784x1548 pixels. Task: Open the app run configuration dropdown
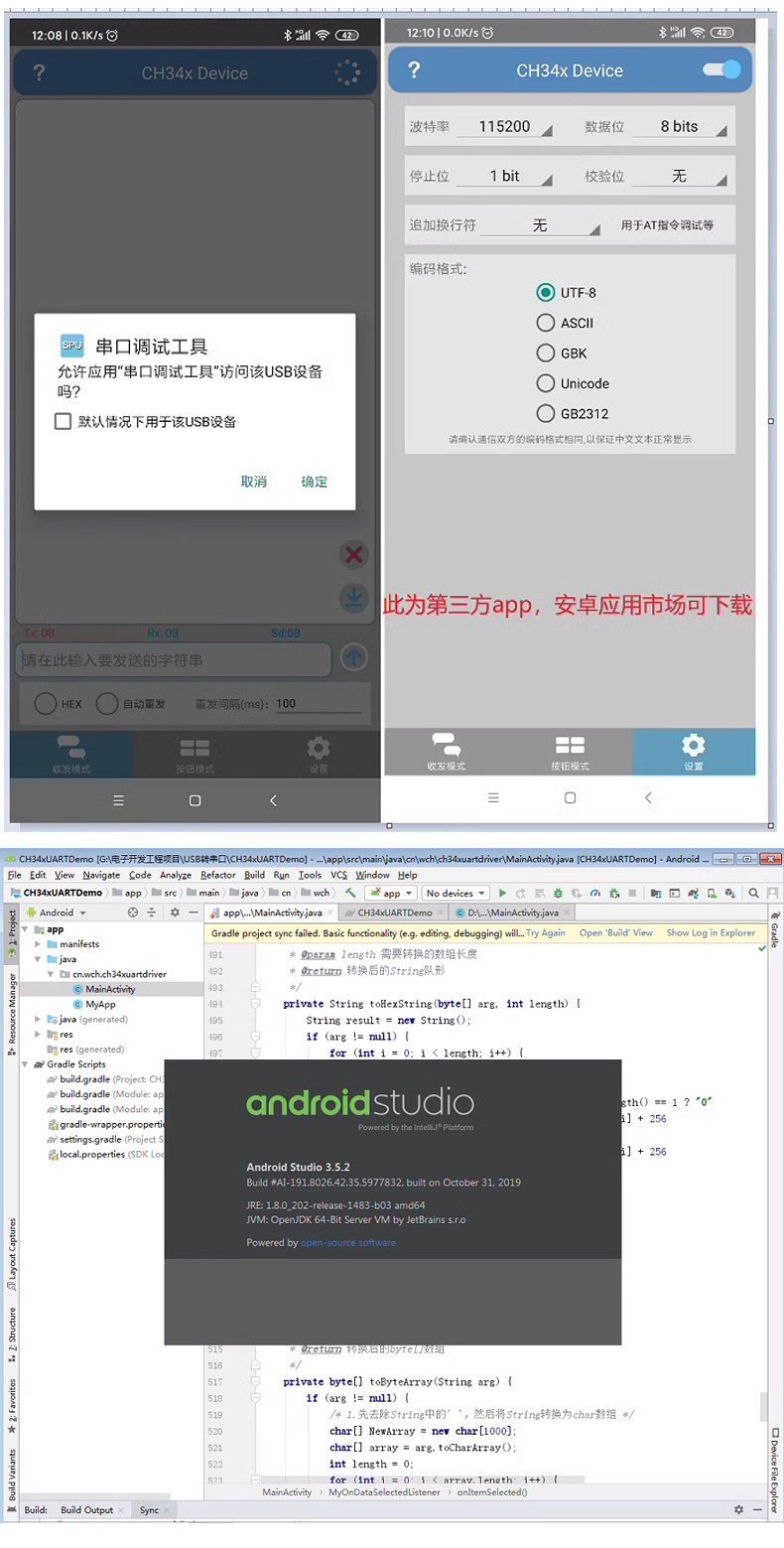point(390,893)
